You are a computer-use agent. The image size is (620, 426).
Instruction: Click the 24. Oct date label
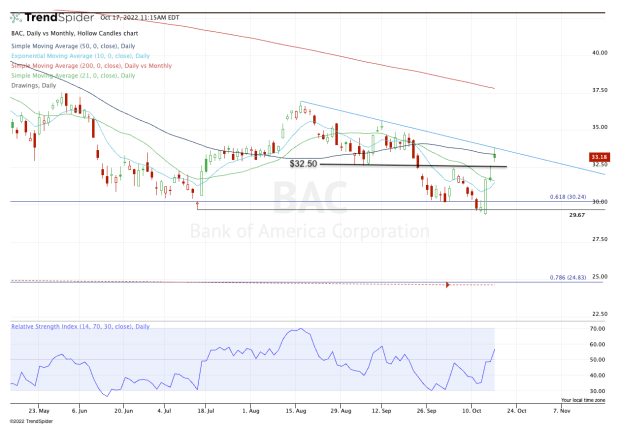[x=516, y=411]
